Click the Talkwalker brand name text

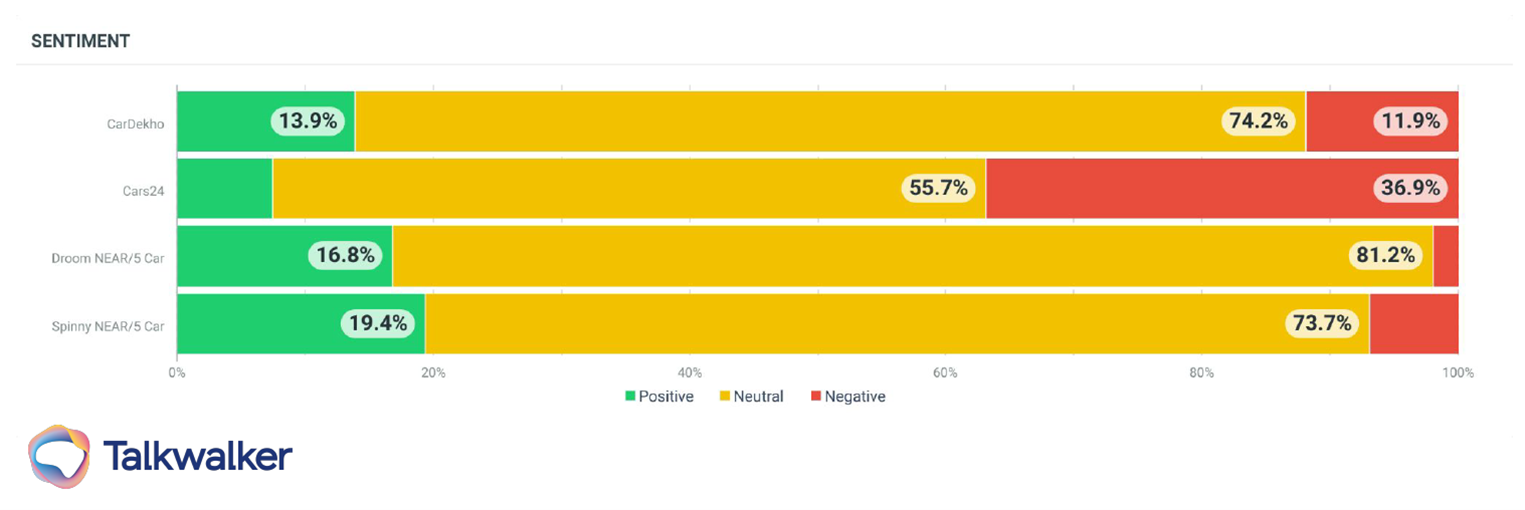point(197,456)
